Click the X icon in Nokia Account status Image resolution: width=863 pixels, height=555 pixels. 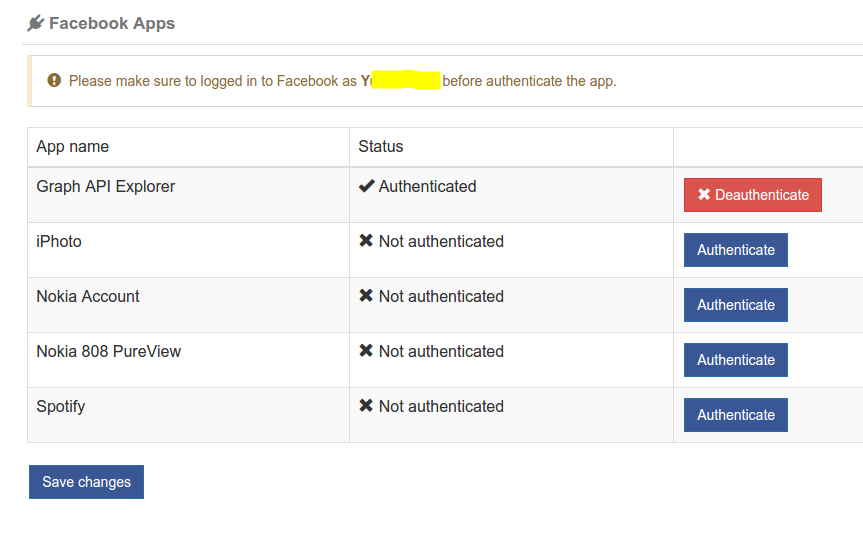click(x=366, y=296)
